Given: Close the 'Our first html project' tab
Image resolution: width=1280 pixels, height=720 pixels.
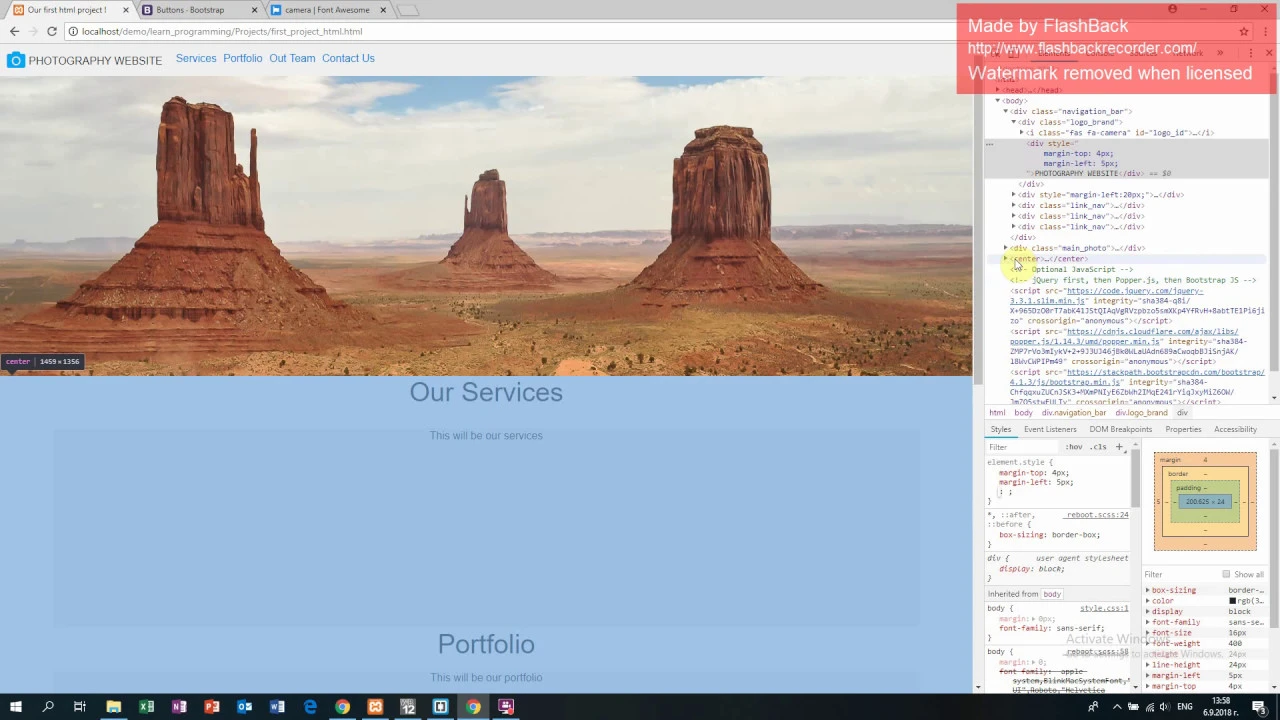Looking at the screenshot, I should coord(126,10).
